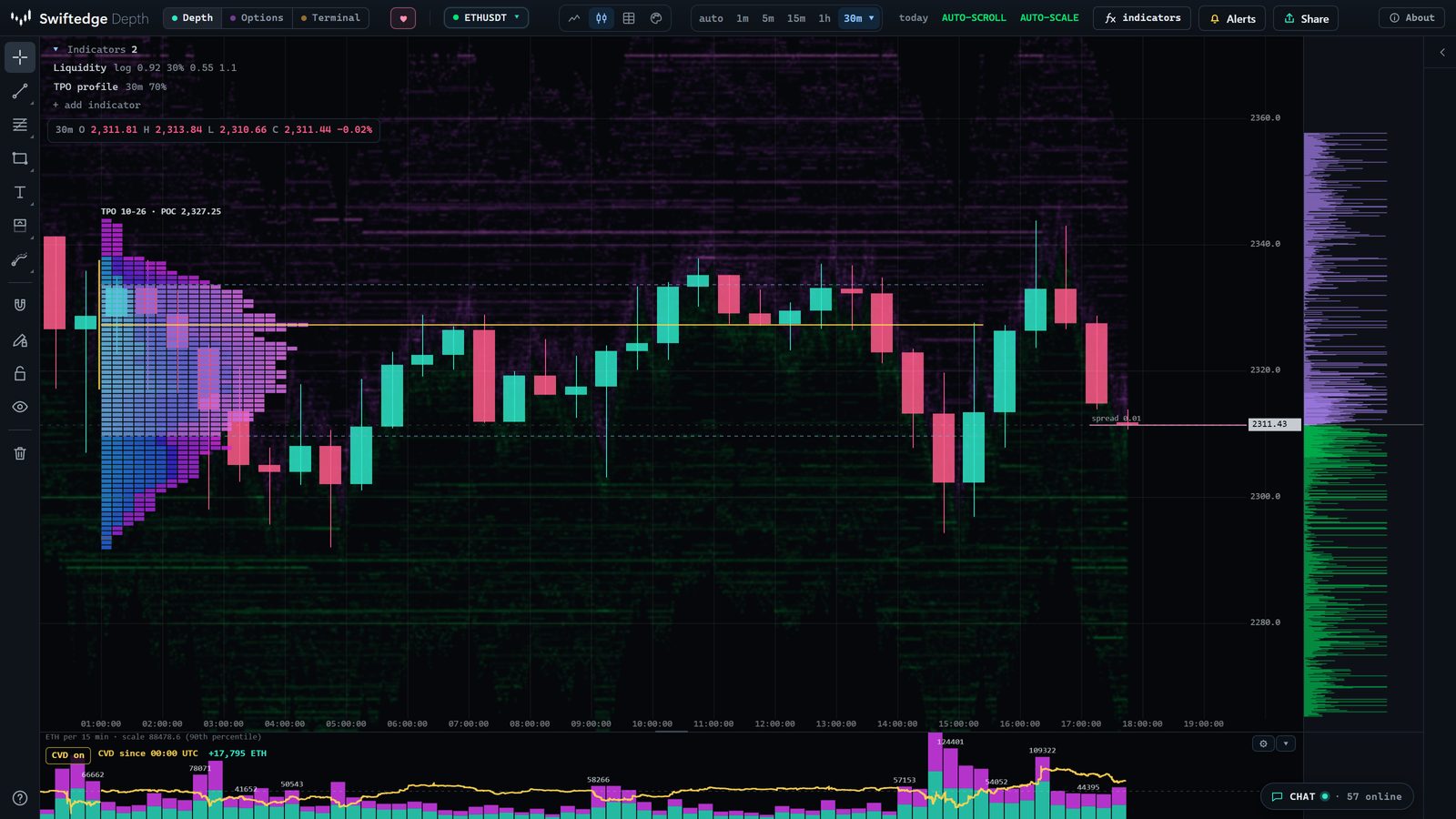Click add indicator link
Image resolution: width=1456 pixels, height=819 pixels.
click(x=96, y=105)
